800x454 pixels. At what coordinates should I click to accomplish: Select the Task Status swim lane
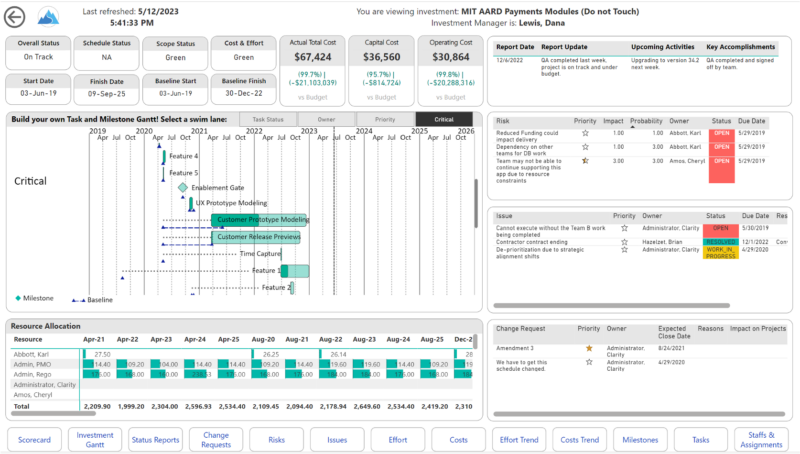pyautogui.click(x=268, y=119)
